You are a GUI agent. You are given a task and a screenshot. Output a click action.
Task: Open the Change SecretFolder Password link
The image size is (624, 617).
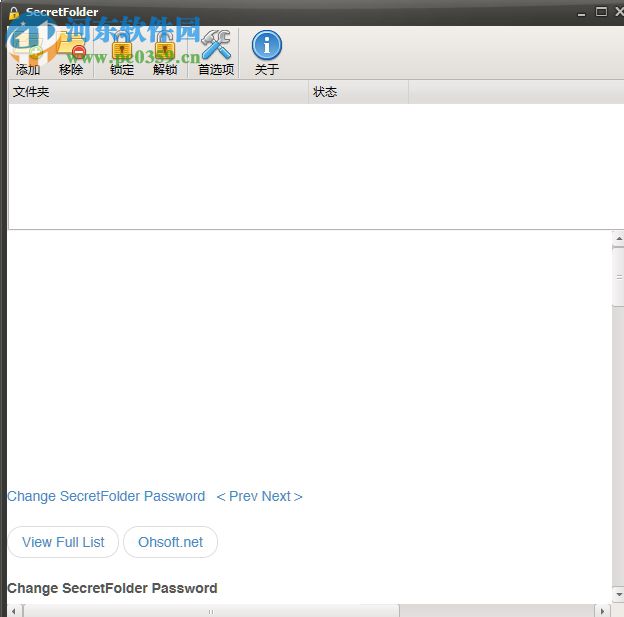106,496
